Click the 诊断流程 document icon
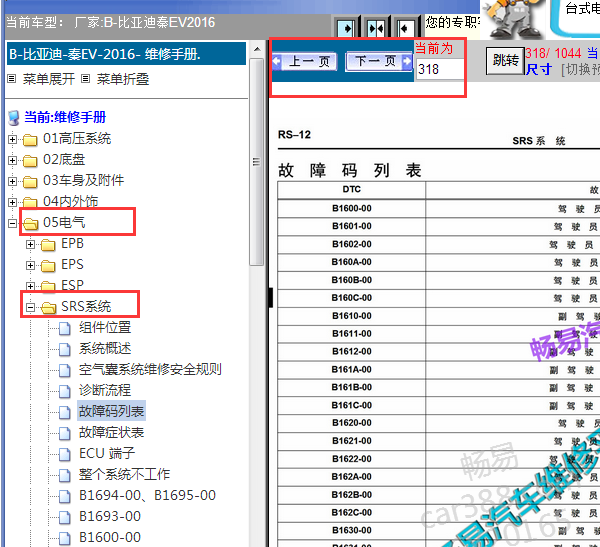Screen dimensions: 600x547 pyautogui.click(x=65, y=391)
